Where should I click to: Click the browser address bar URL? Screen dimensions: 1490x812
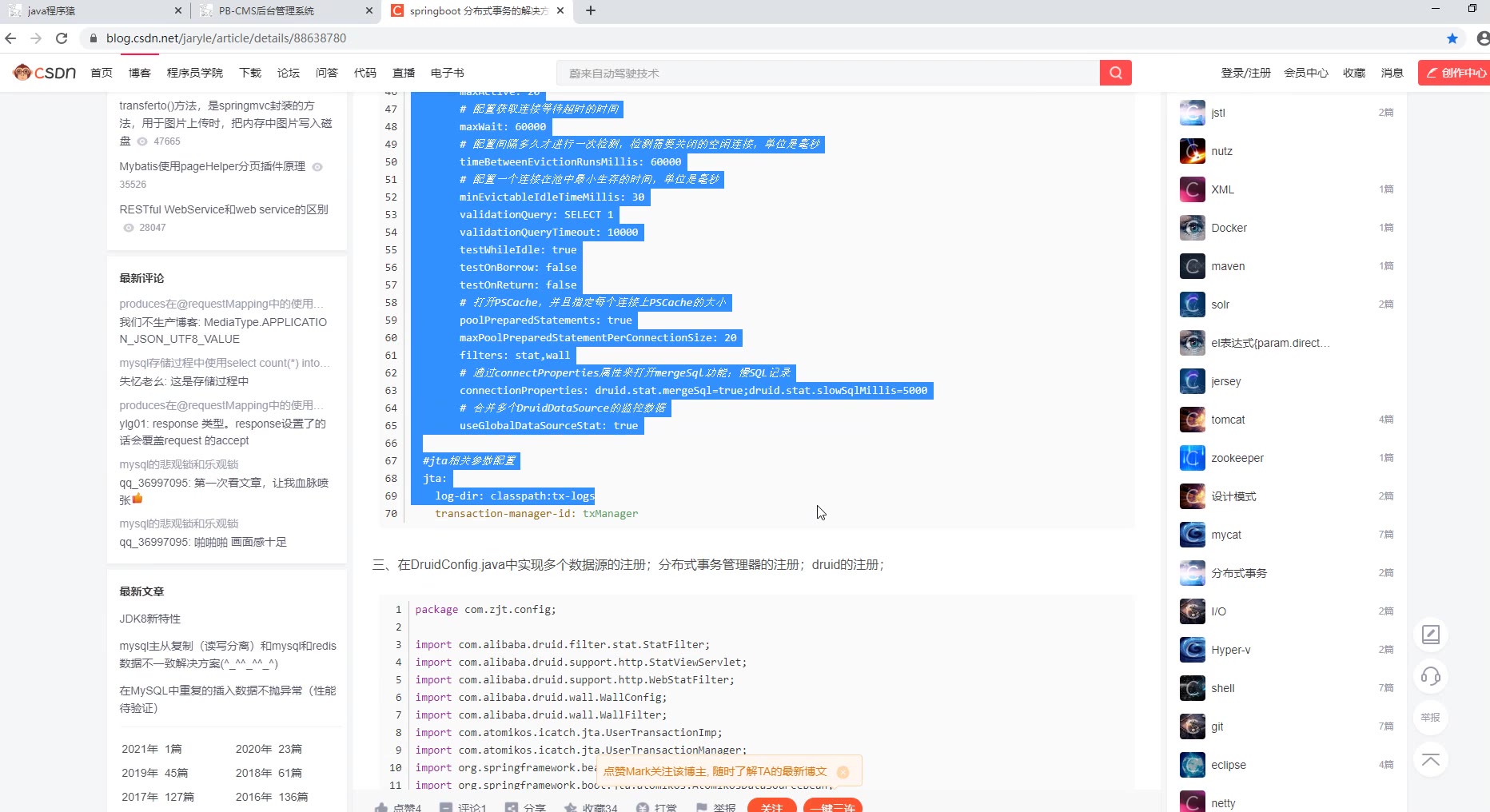pyautogui.click(x=226, y=38)
